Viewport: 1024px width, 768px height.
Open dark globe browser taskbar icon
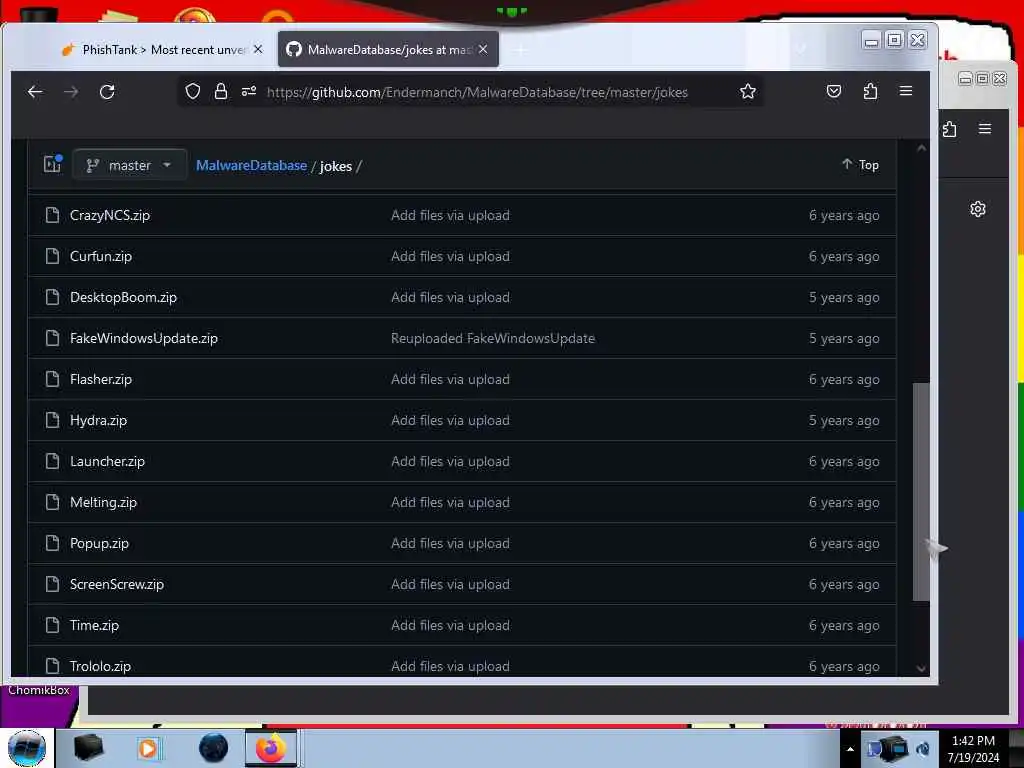click(213, 748)
